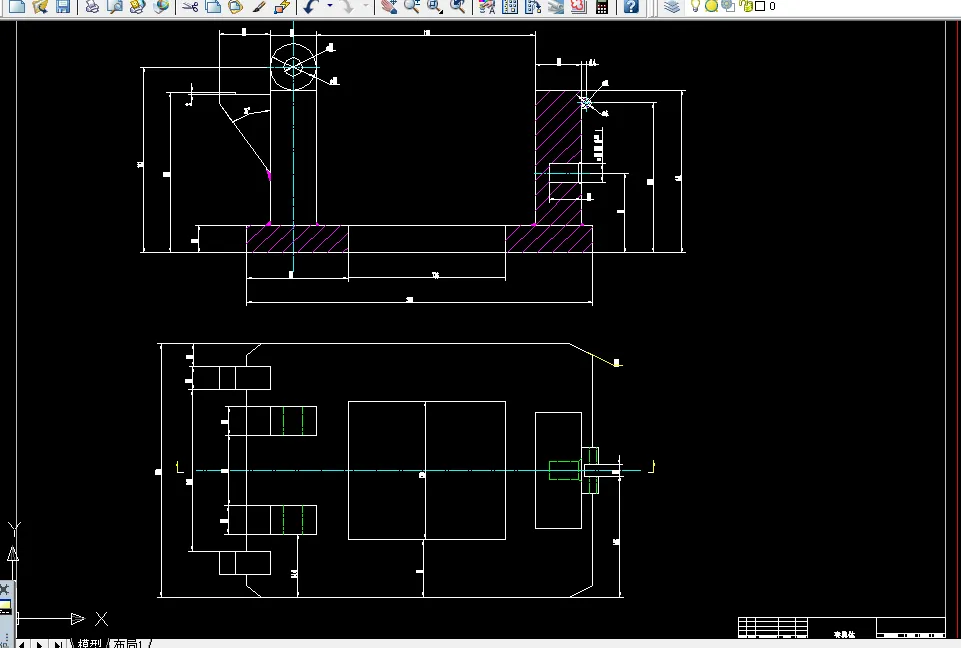Open Help with the question mark icon

point(631,7)
